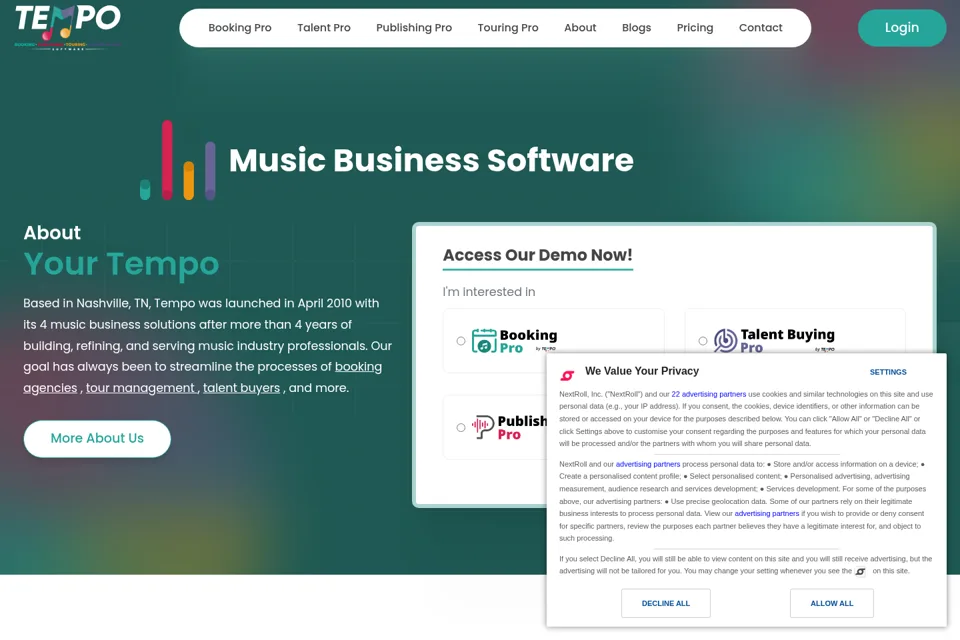The height and width of the screenshot is (640, 960).
Task: Click the Publishing Pro soundwave icon
Action: [482, 426]
